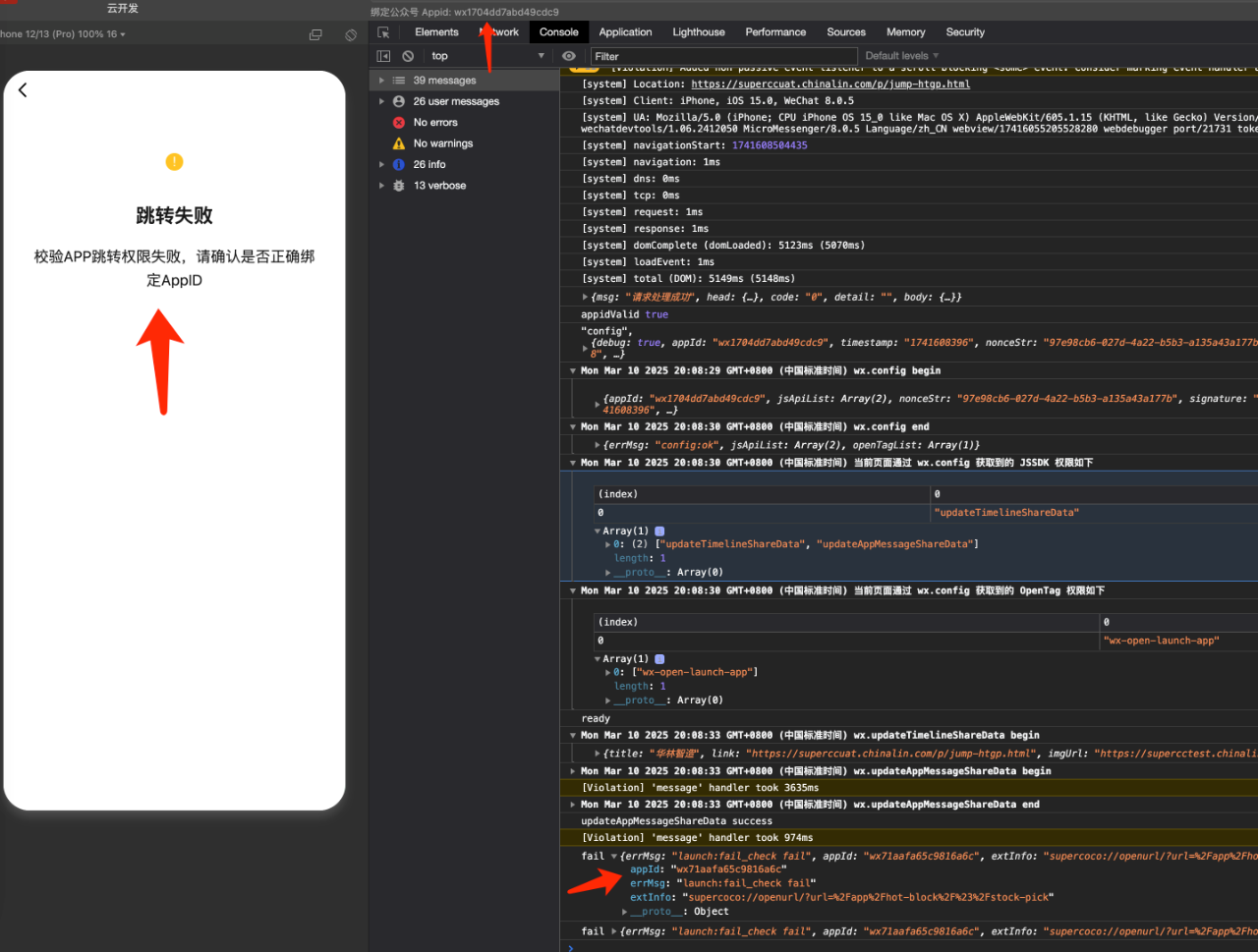Open the Sources tab
1258x952 pixels.
tap(846, 32)
